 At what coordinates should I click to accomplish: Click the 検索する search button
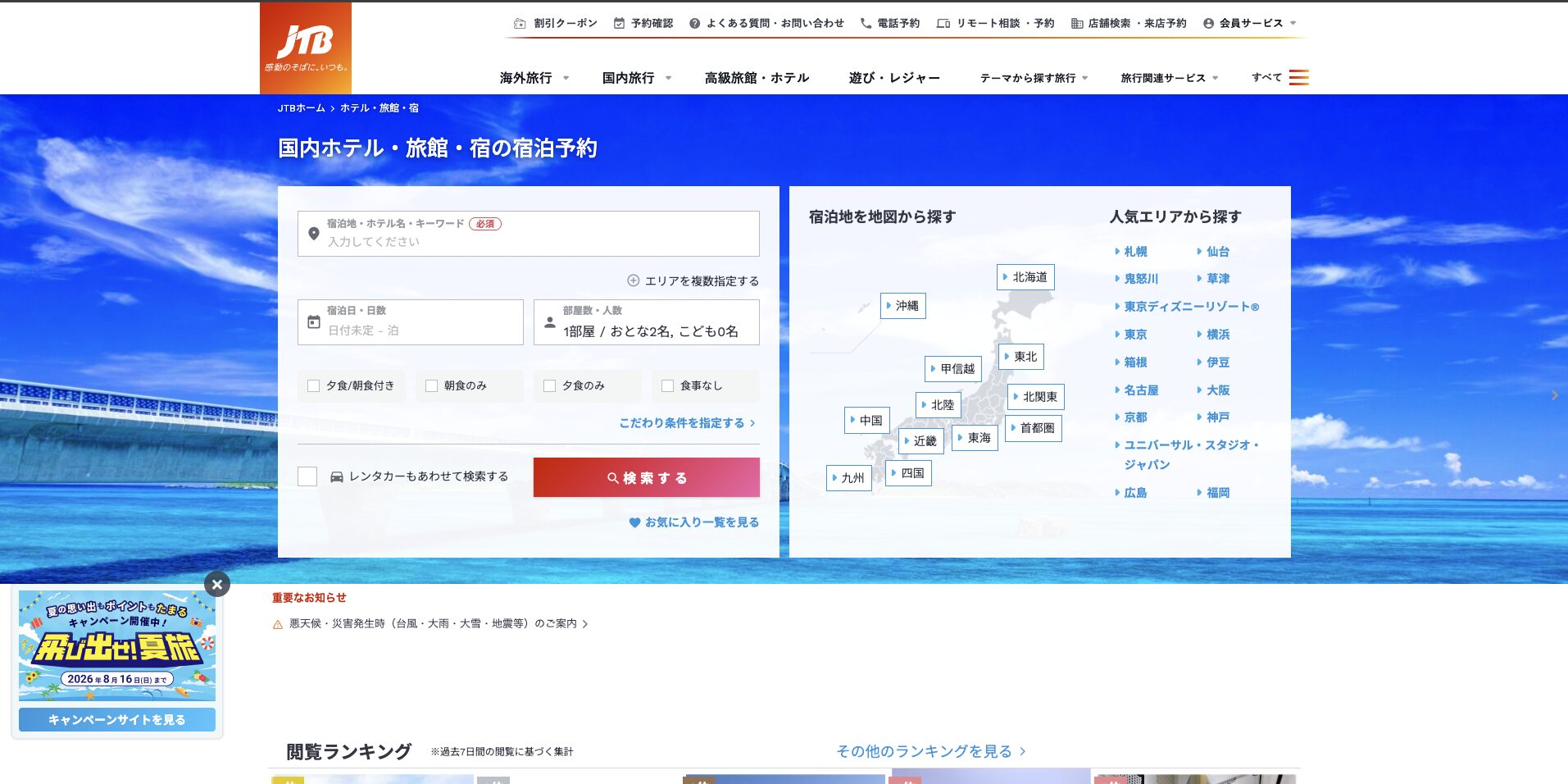[646, 477]
